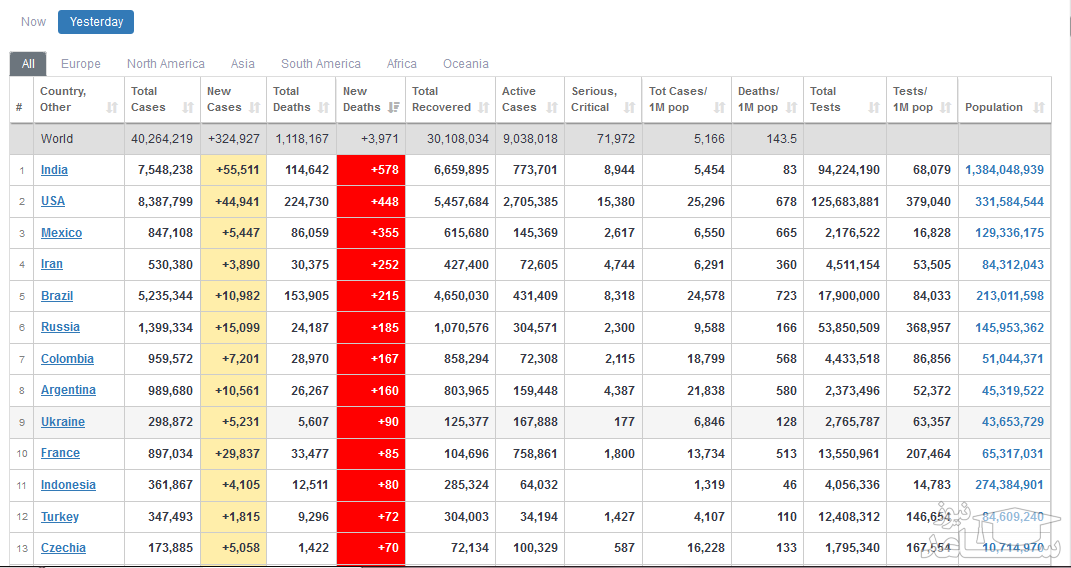This screenshot has width=1071, height=568.
Task: Open the India country link
Action: pos(54,170)
